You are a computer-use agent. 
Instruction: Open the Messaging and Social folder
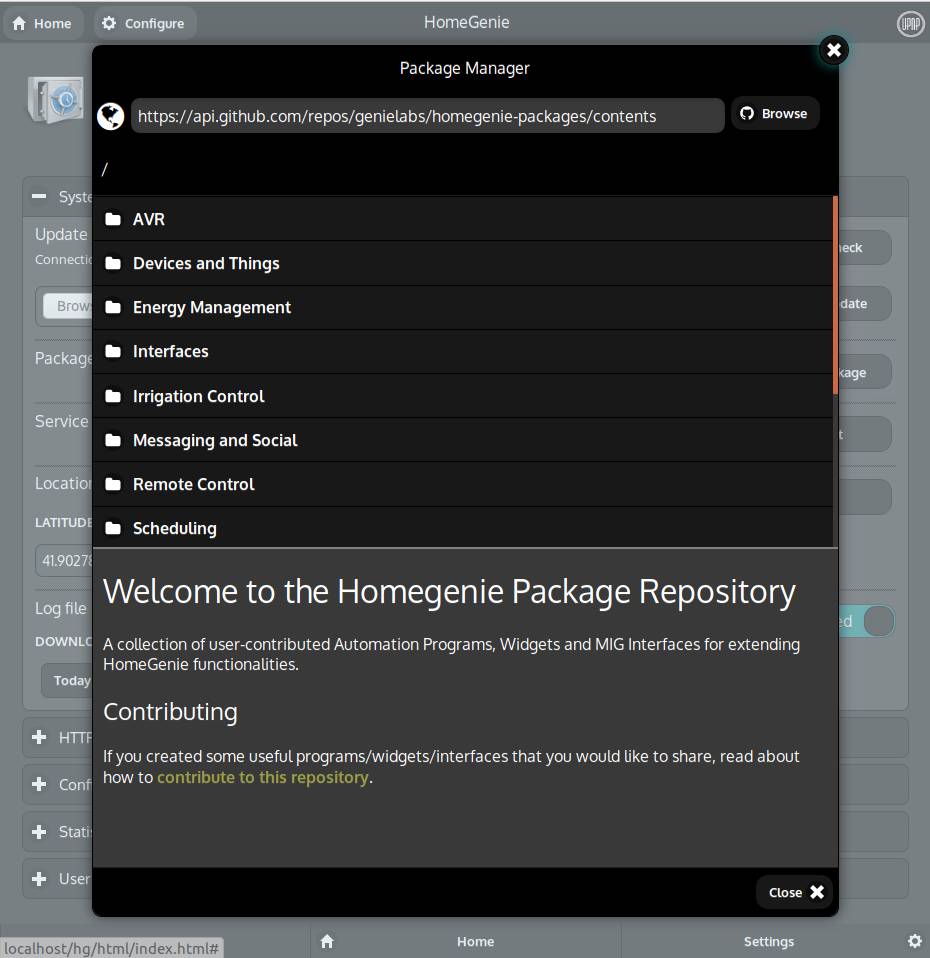pyautogui.click(x=463, y=440)
